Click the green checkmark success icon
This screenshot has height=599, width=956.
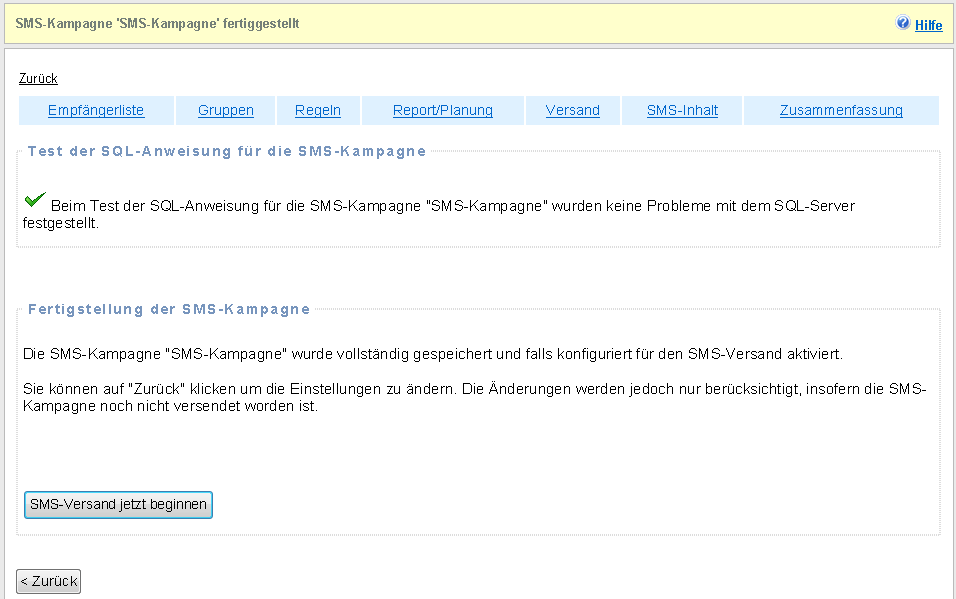pyautogui.click(x=34, y=201)
